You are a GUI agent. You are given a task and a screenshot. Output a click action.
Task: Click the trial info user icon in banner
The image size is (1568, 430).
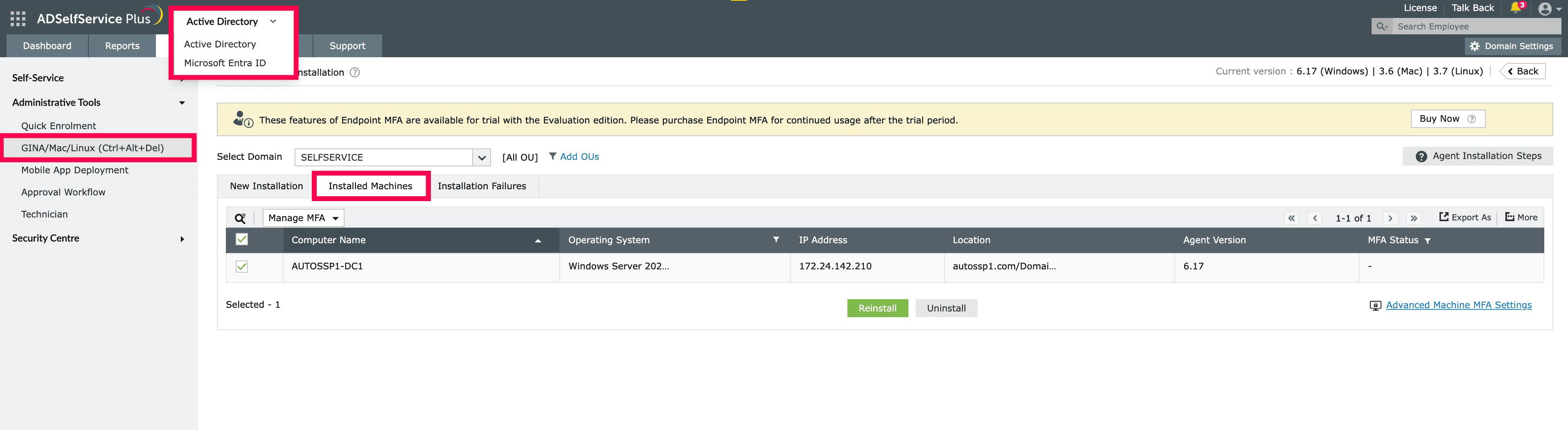243,119
